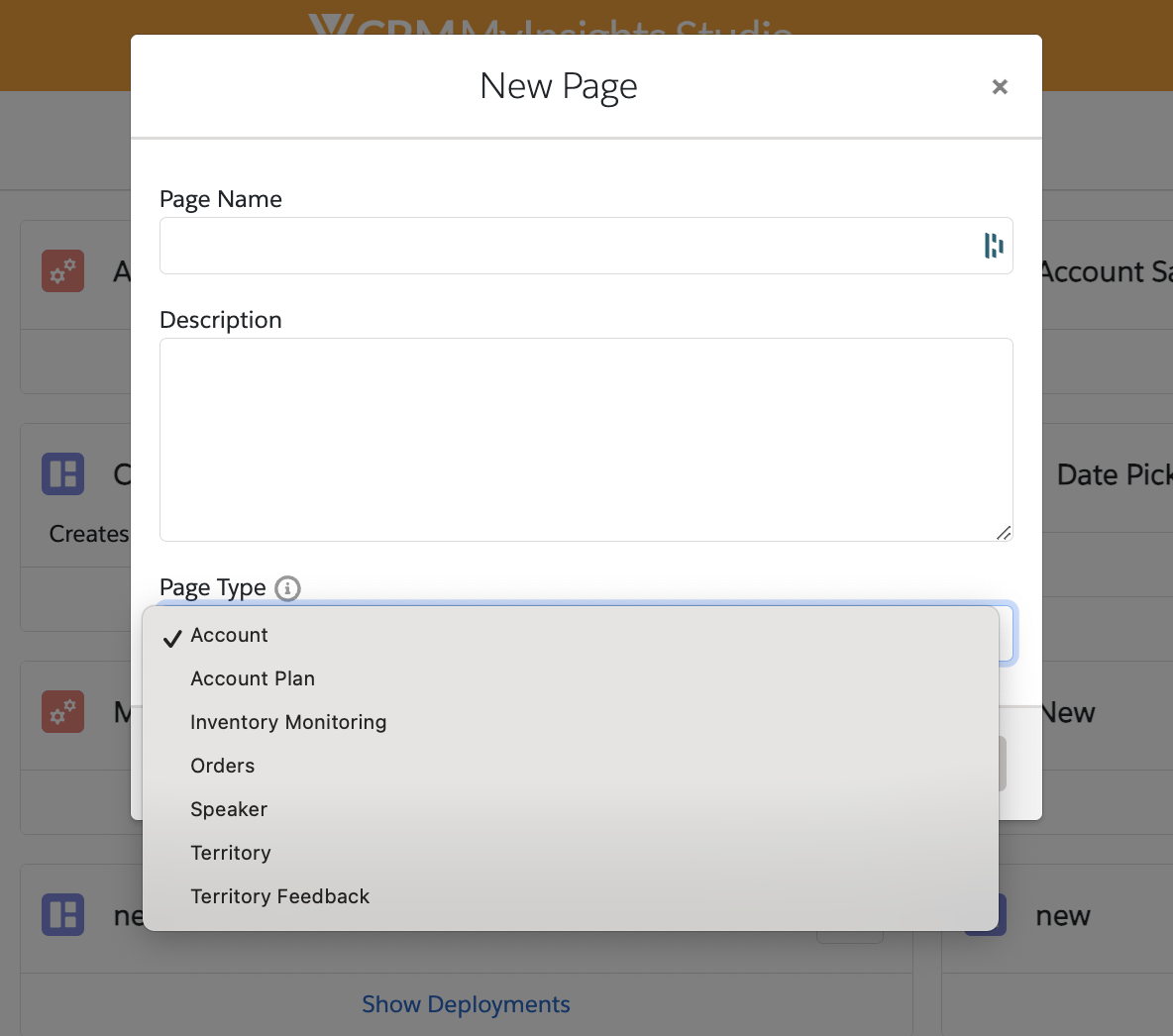Click the password manager icon in Page Name
The image size is (1173, 1036).
(993, 246)
